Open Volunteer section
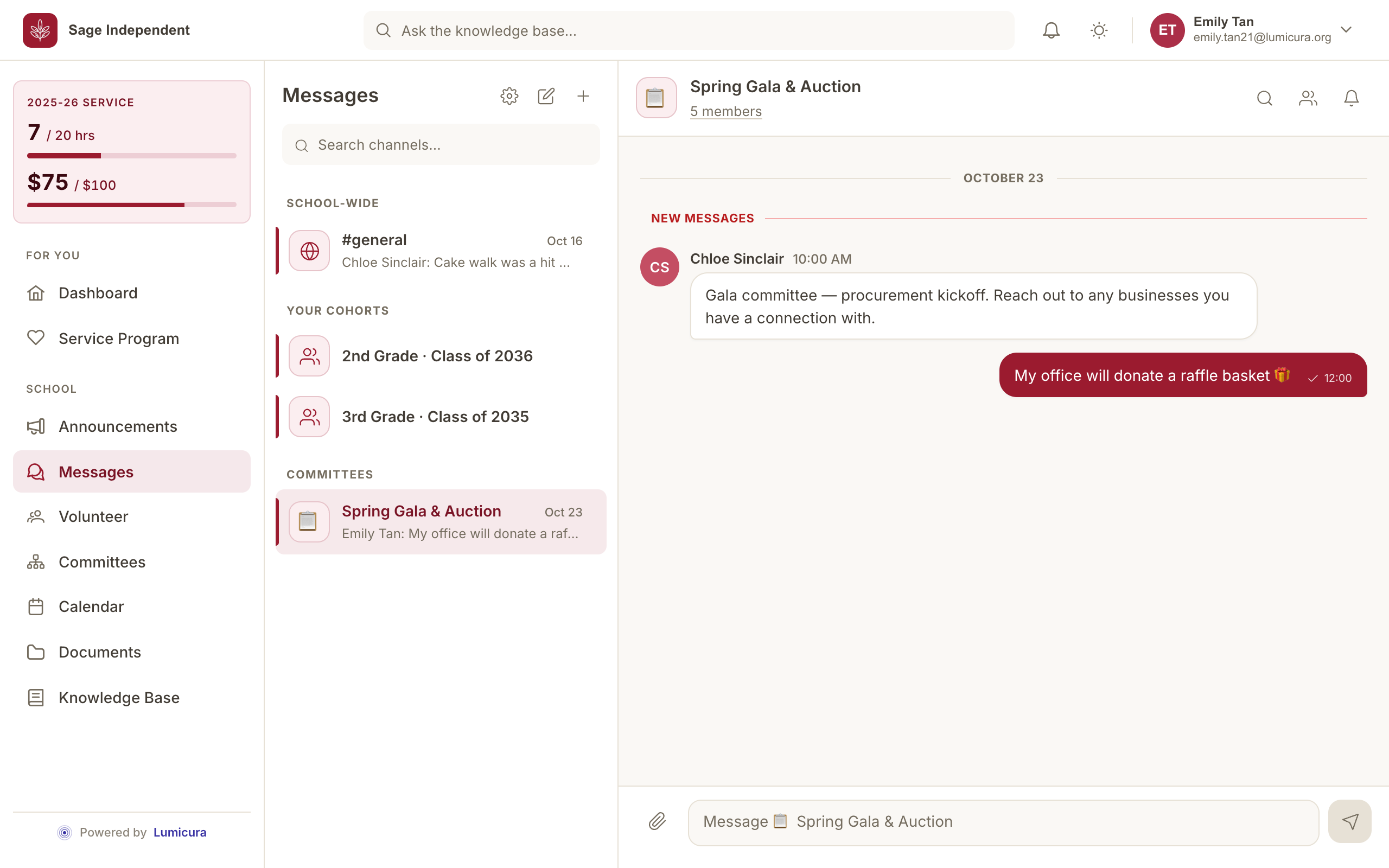Viewport: 1389px width, 868px height. (131, 516)
